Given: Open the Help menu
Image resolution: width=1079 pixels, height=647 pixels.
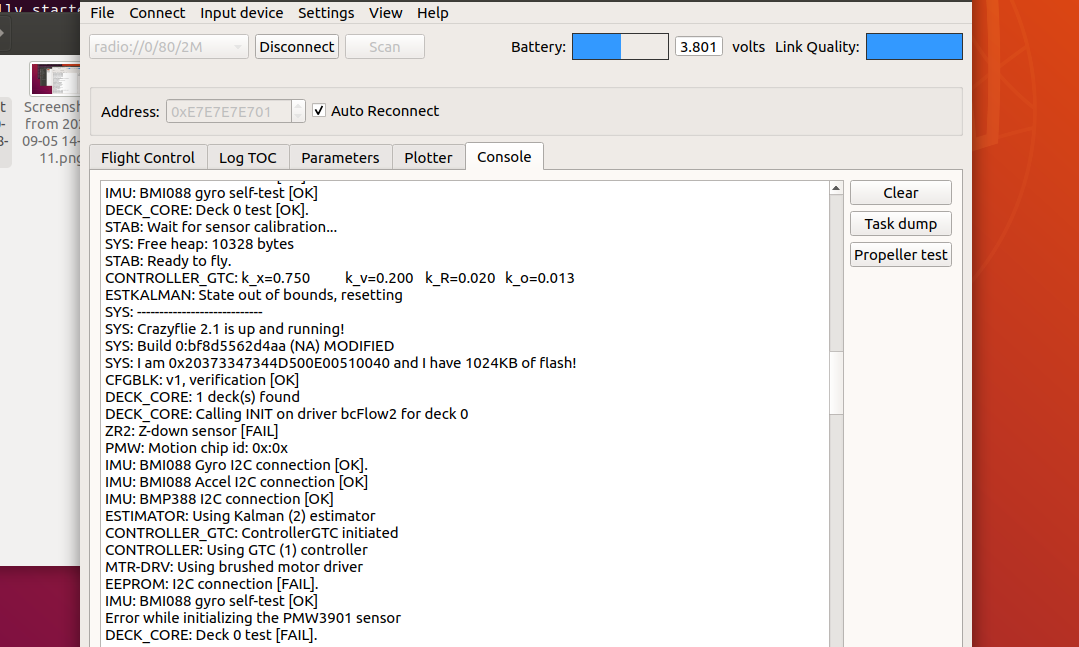Looking at the screenshot, I should (x=433, y=13).
